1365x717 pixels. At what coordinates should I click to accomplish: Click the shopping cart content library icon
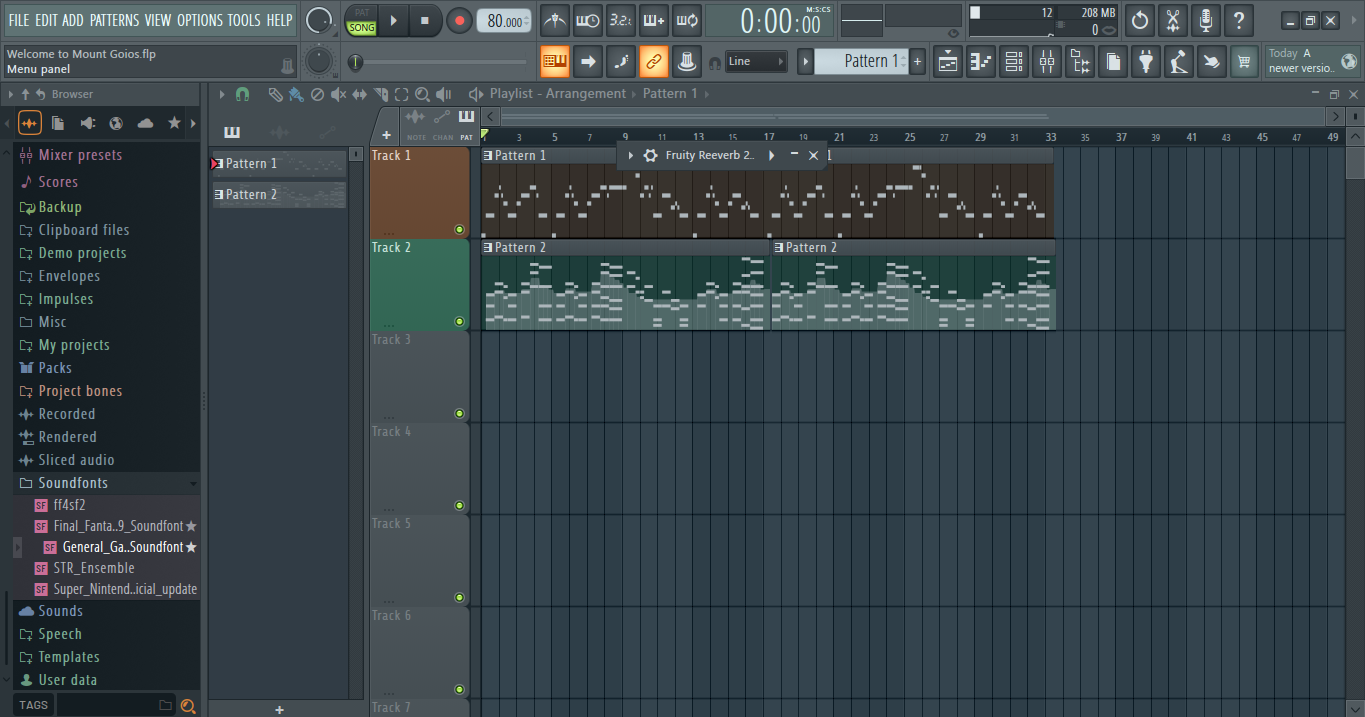click(x=1245, y=61)
